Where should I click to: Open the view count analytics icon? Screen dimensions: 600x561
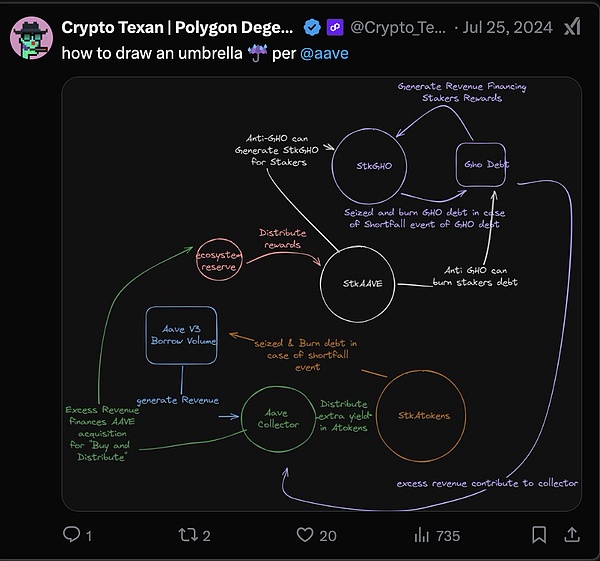point(422,535)
